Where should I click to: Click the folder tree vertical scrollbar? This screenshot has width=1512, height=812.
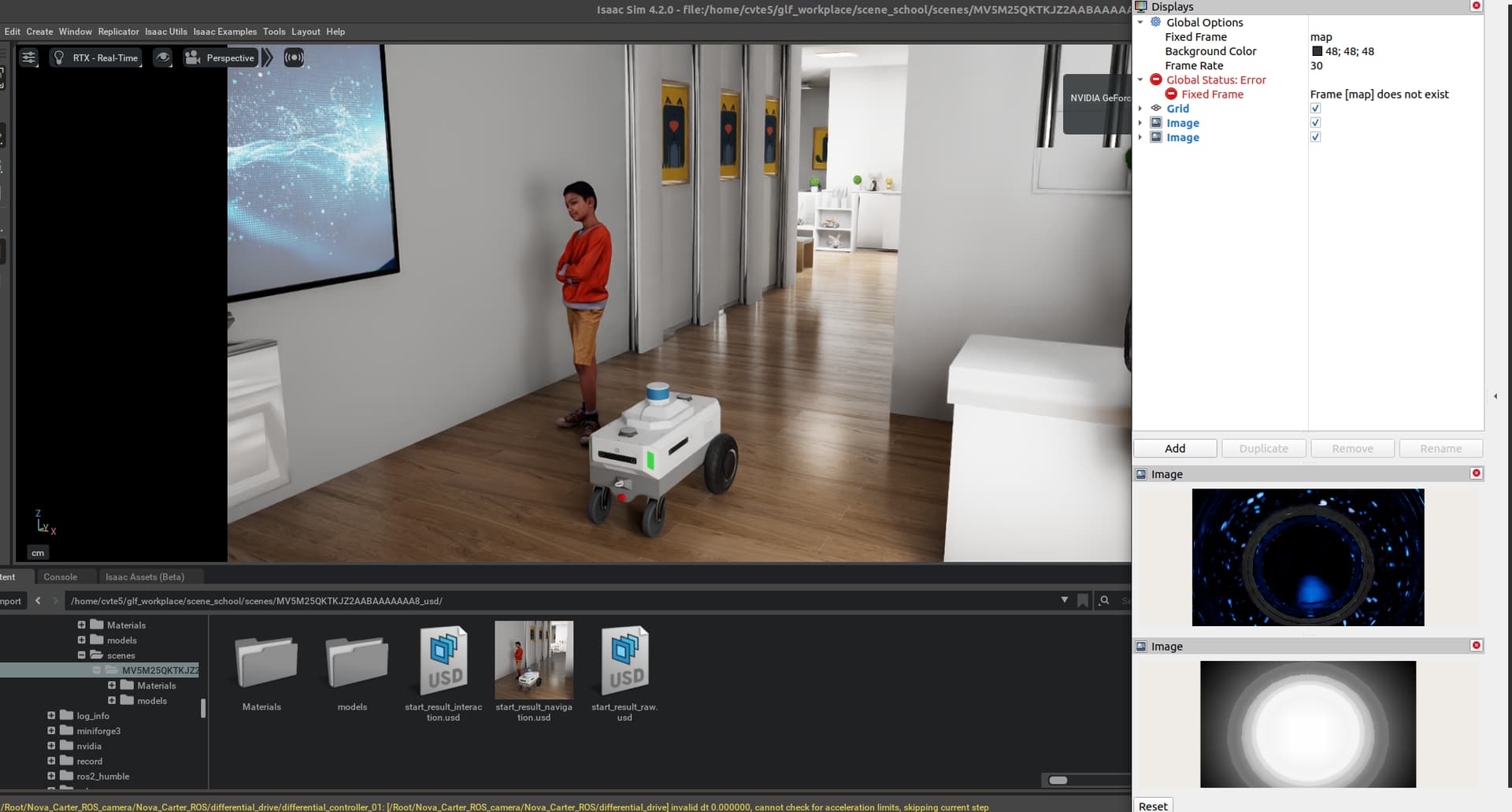203,707
